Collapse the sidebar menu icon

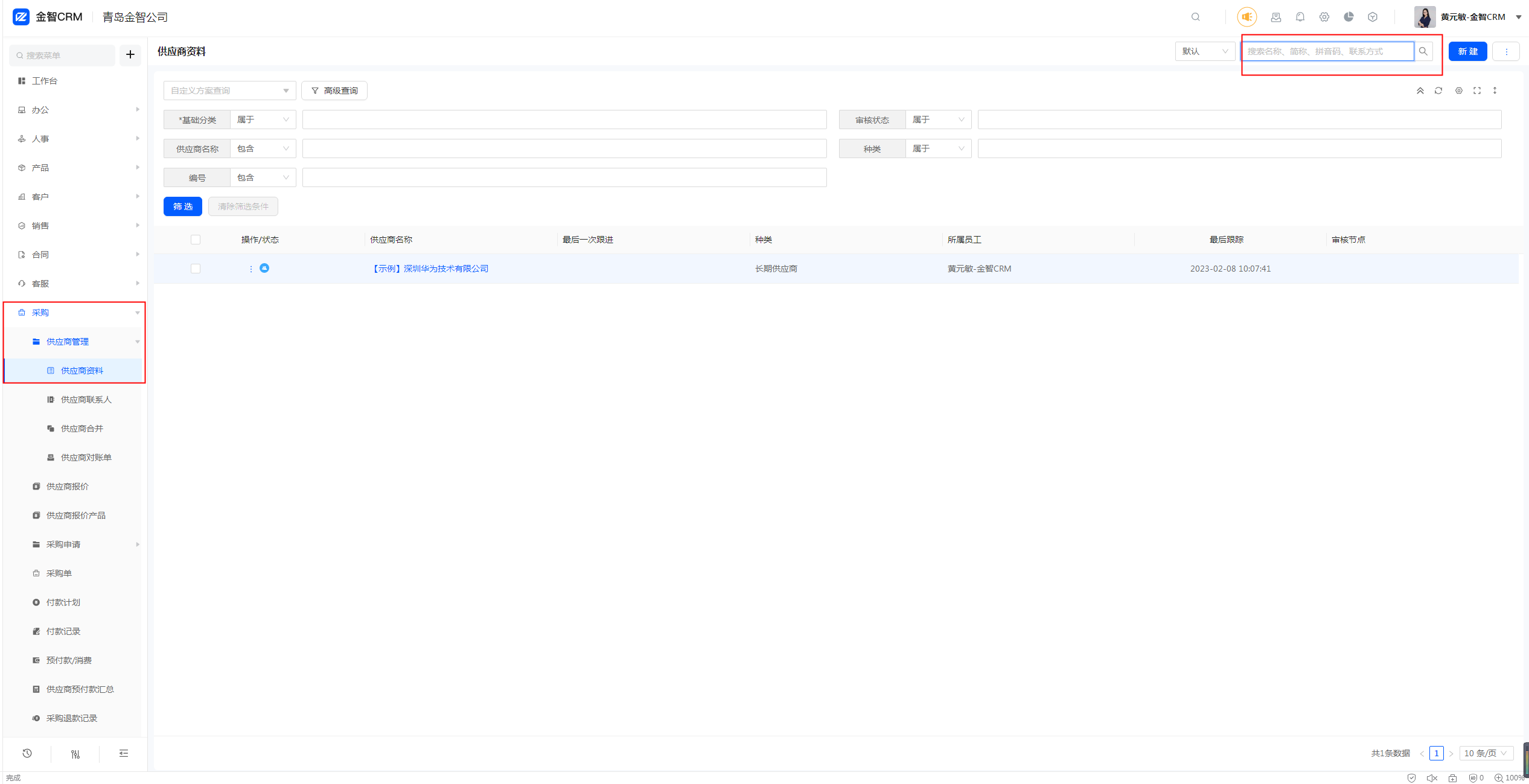(124, 753)
